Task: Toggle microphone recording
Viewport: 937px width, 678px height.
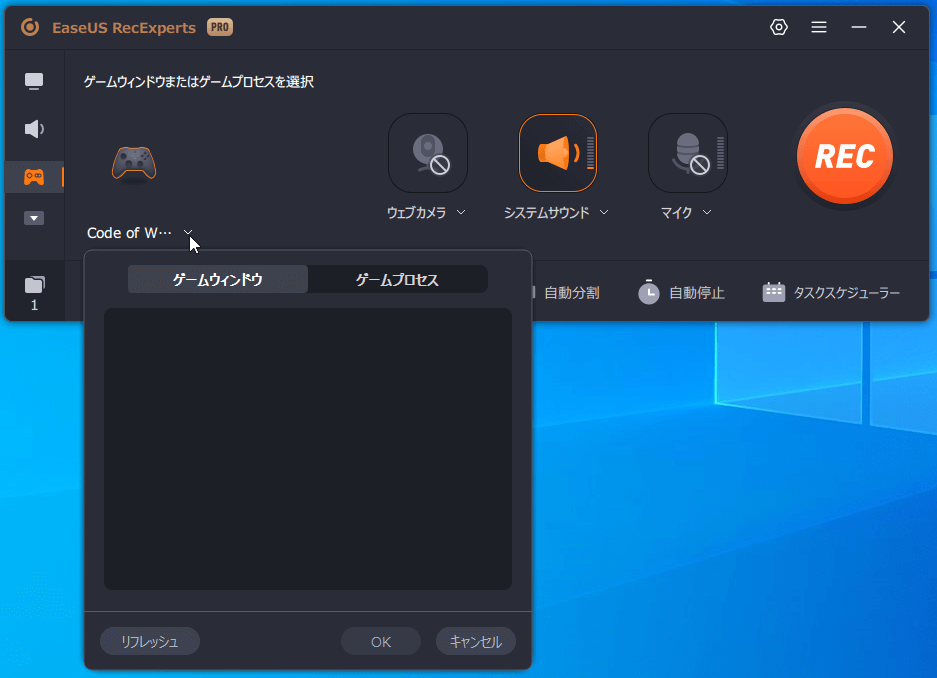Action: click(687, 153)
